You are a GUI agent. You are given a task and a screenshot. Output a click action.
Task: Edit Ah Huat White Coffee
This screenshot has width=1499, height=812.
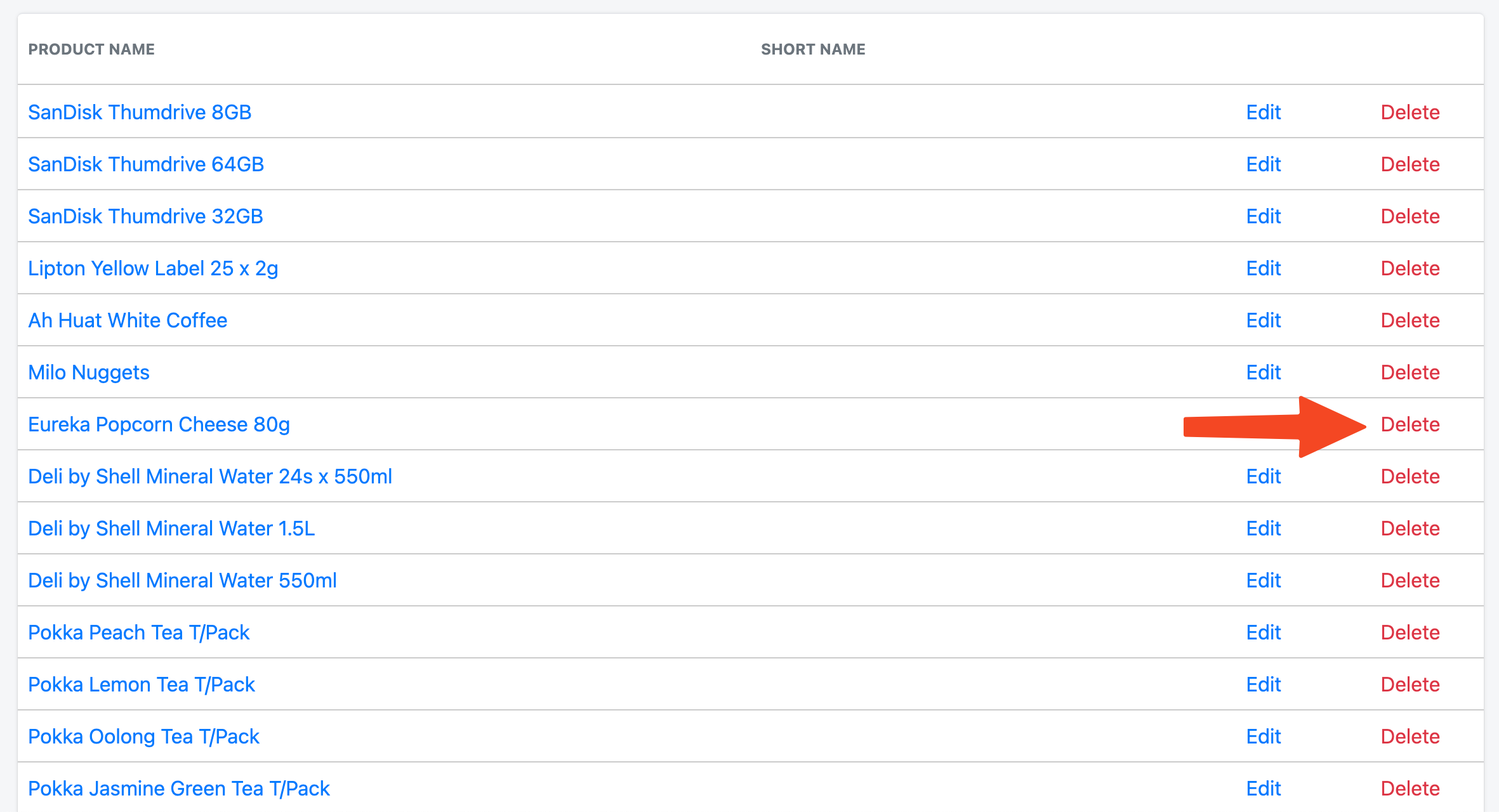[x=1263, y=320]
